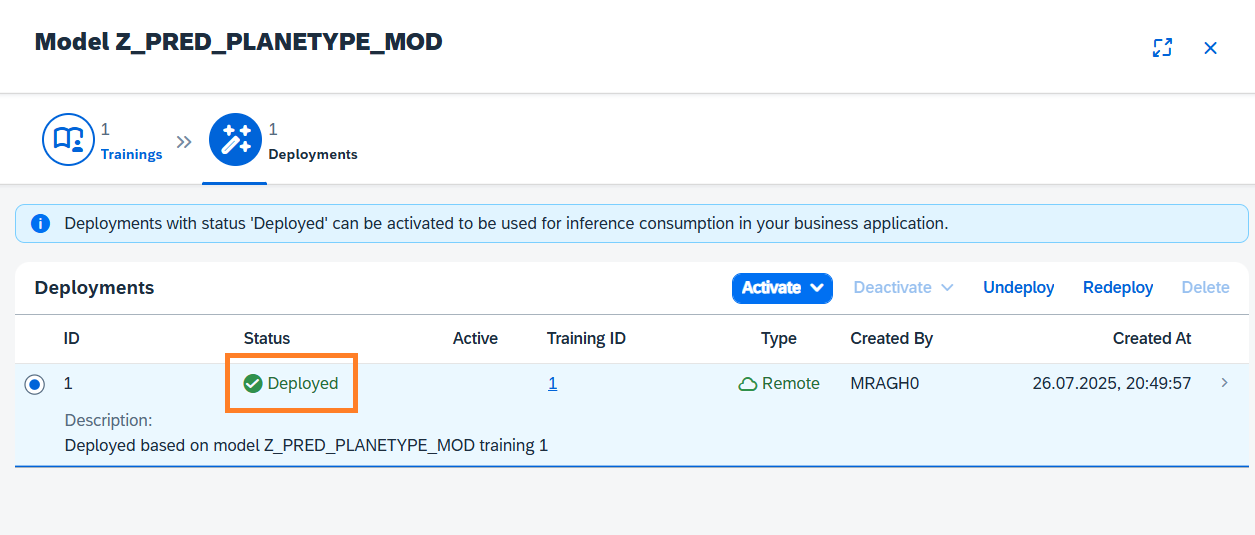Viewport: 1255px width, 535px height.
Task: Click the Remote cloud icon
Action: tap(747, 384)
